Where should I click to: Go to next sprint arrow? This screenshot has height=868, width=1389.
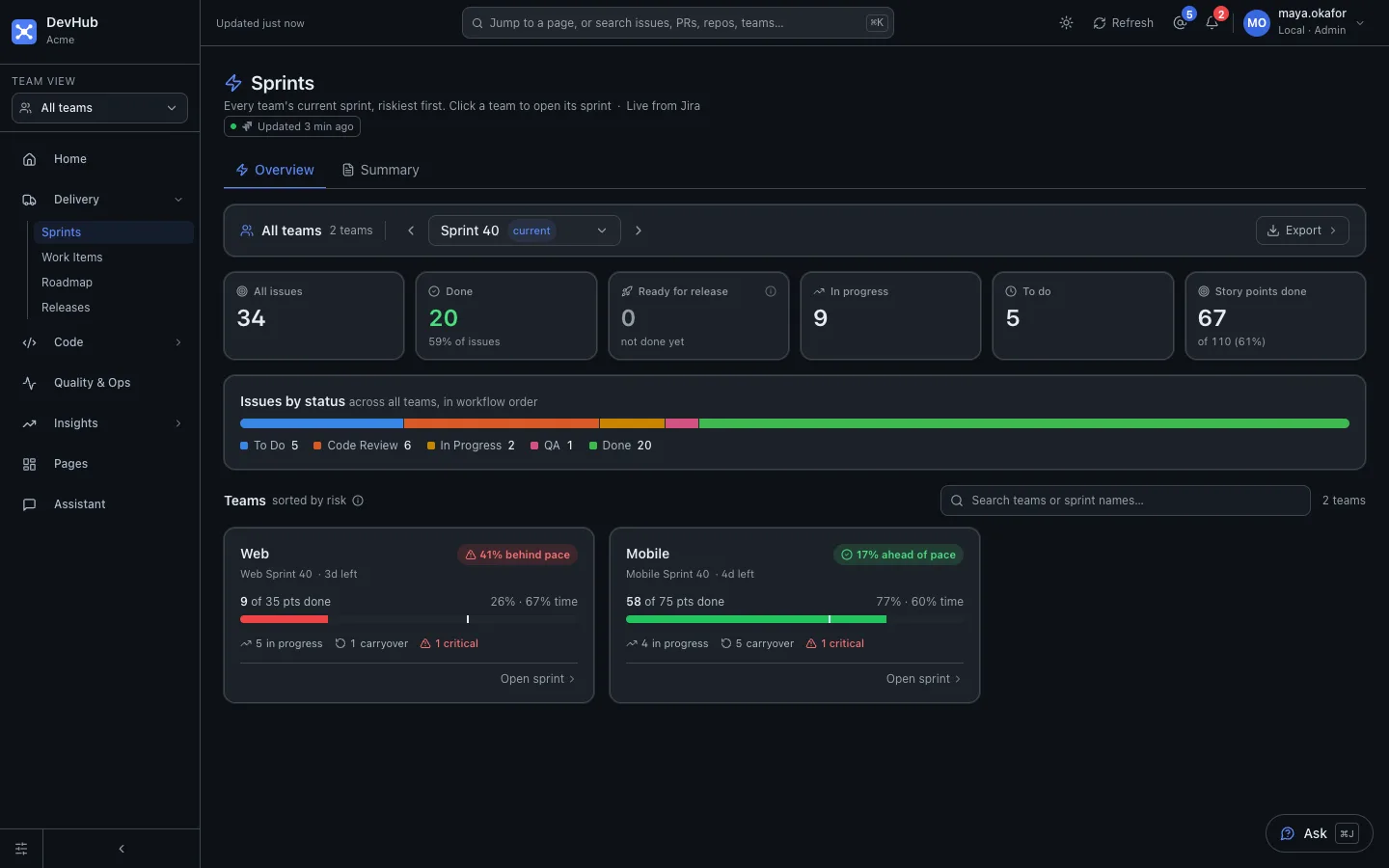[x=638, y=231]
